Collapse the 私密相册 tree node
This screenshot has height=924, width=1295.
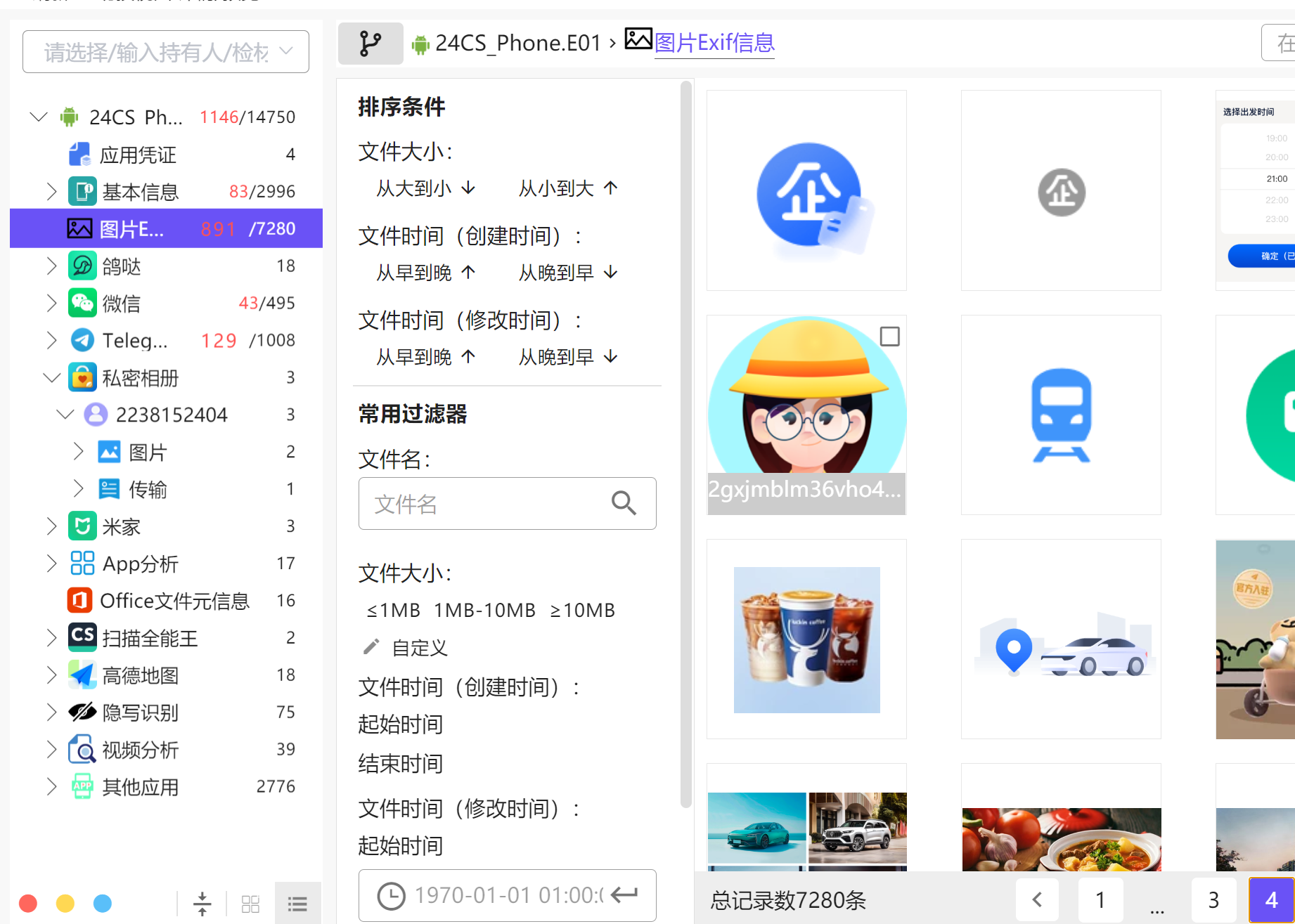click(x=51, y=378)
